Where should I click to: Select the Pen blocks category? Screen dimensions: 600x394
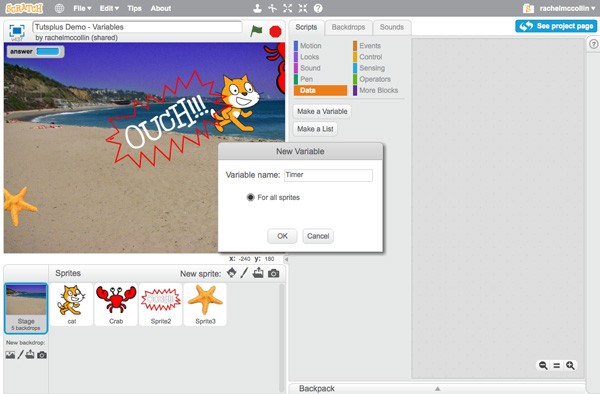coord(320,79)
